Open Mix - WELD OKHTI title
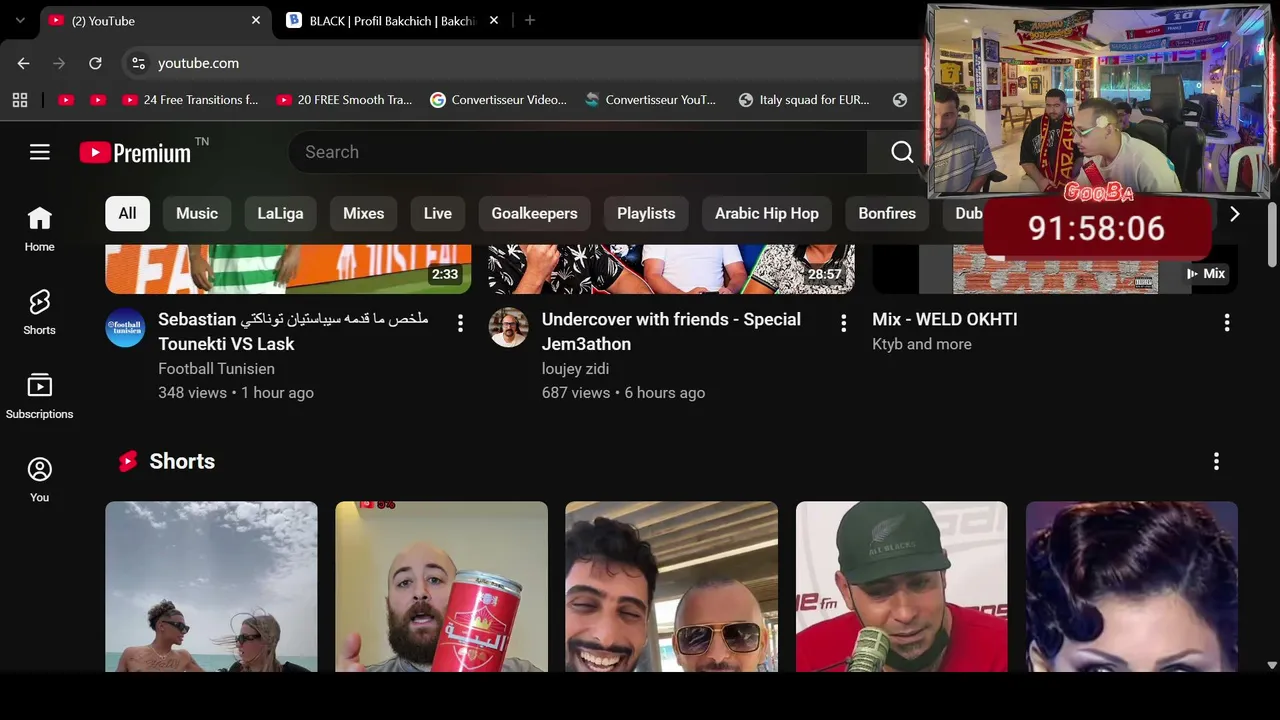Image resolution: width=1280 pixels, height=720 pixels. (945, 319)
